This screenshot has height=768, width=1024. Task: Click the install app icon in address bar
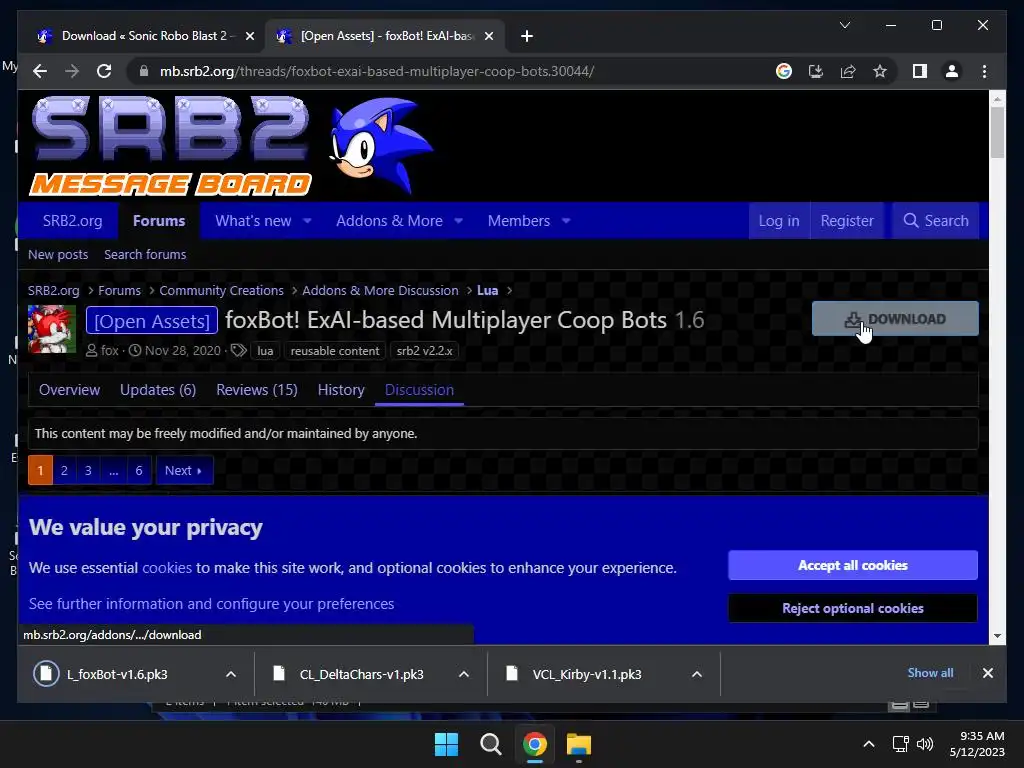click(x=816, y=71)
